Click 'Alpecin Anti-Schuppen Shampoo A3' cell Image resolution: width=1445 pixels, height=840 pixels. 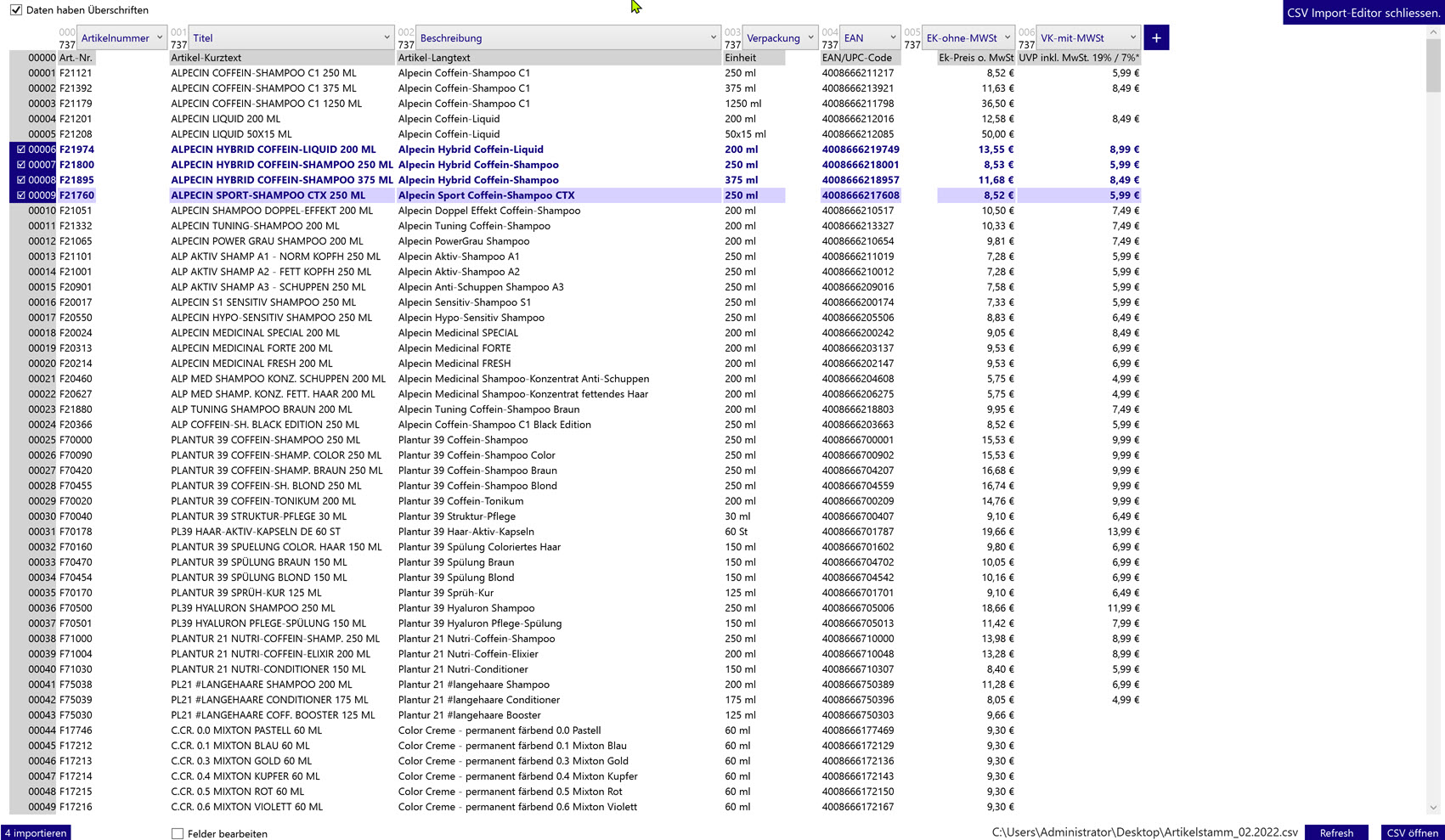(x=481, y=287)
